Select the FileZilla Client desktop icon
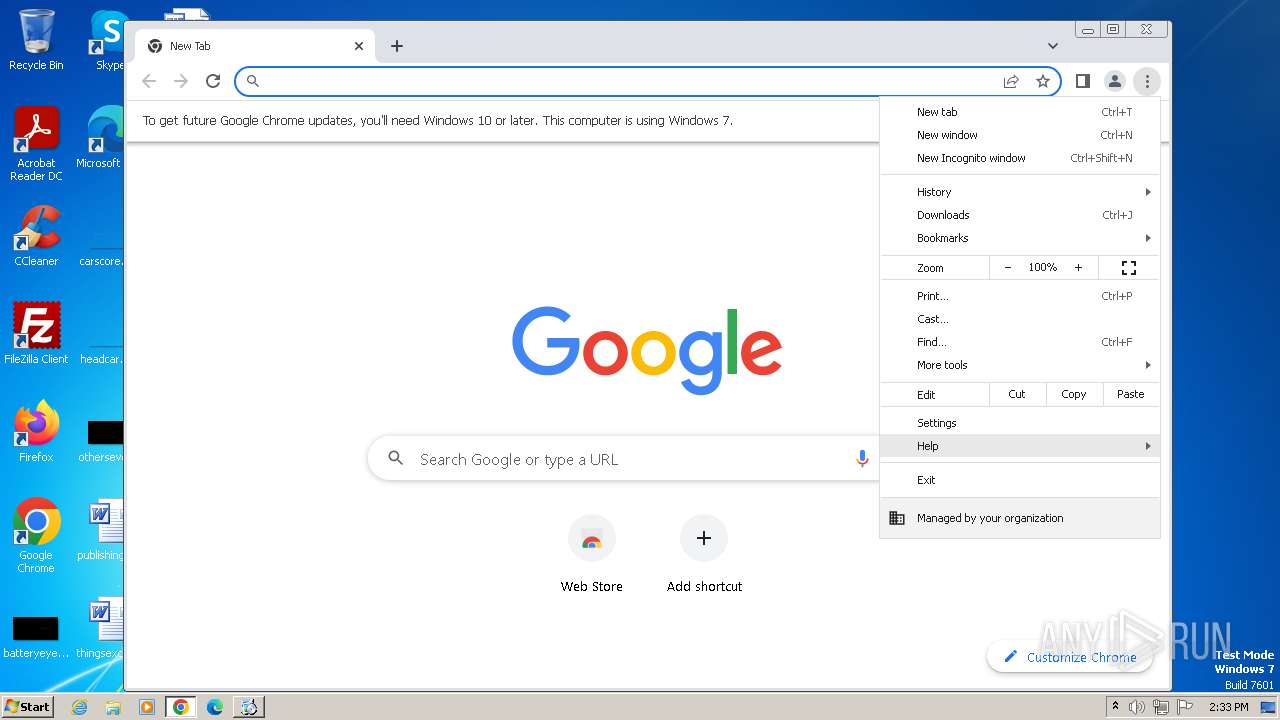Screen dimensions: 1280x720 pos(36,334)
